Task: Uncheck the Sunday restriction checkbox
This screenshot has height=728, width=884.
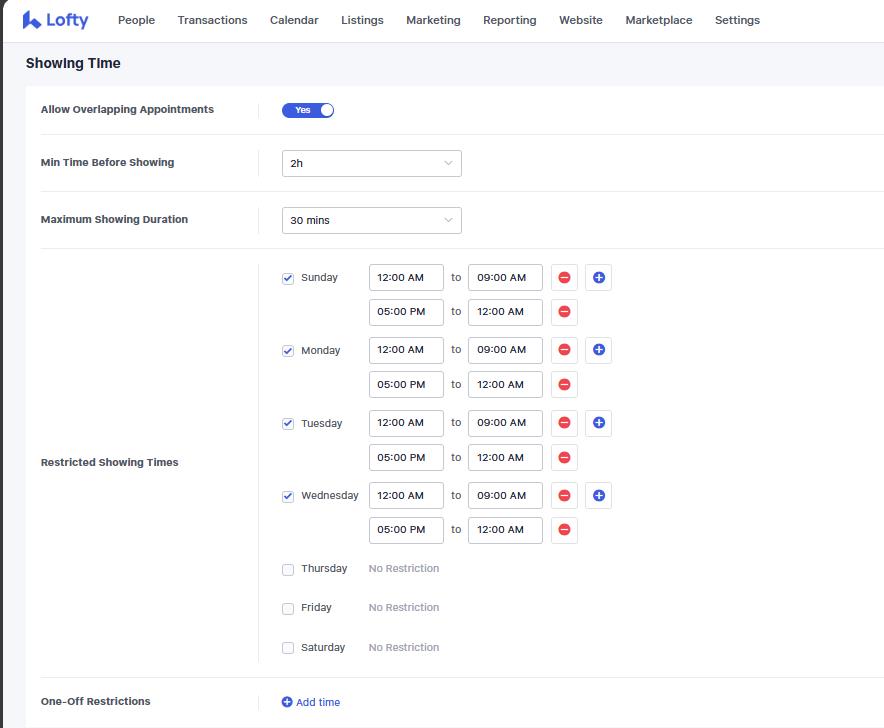Action: 288,278
